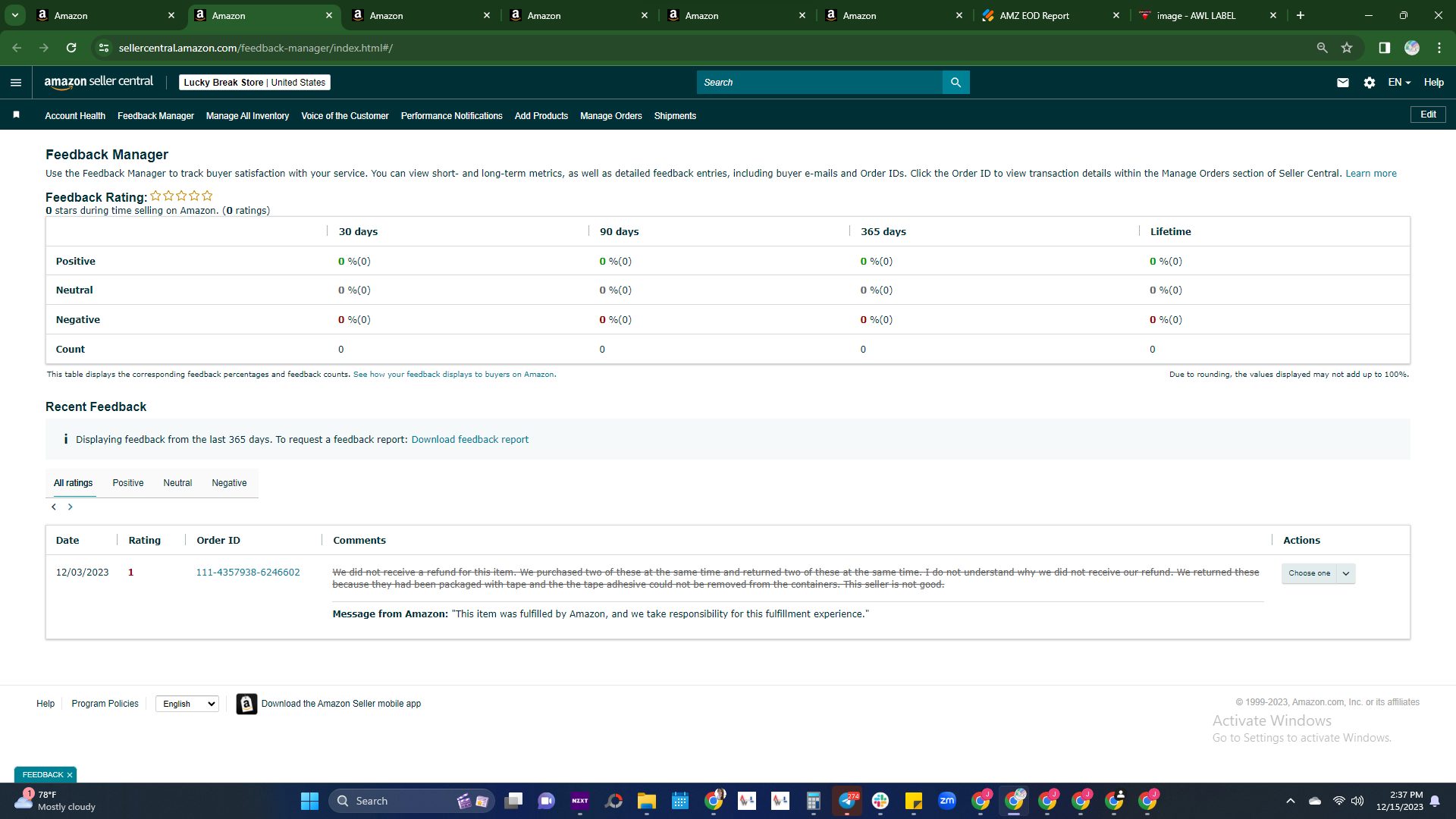
Task: Go to Performance Notifications
Action: point(452,116)
